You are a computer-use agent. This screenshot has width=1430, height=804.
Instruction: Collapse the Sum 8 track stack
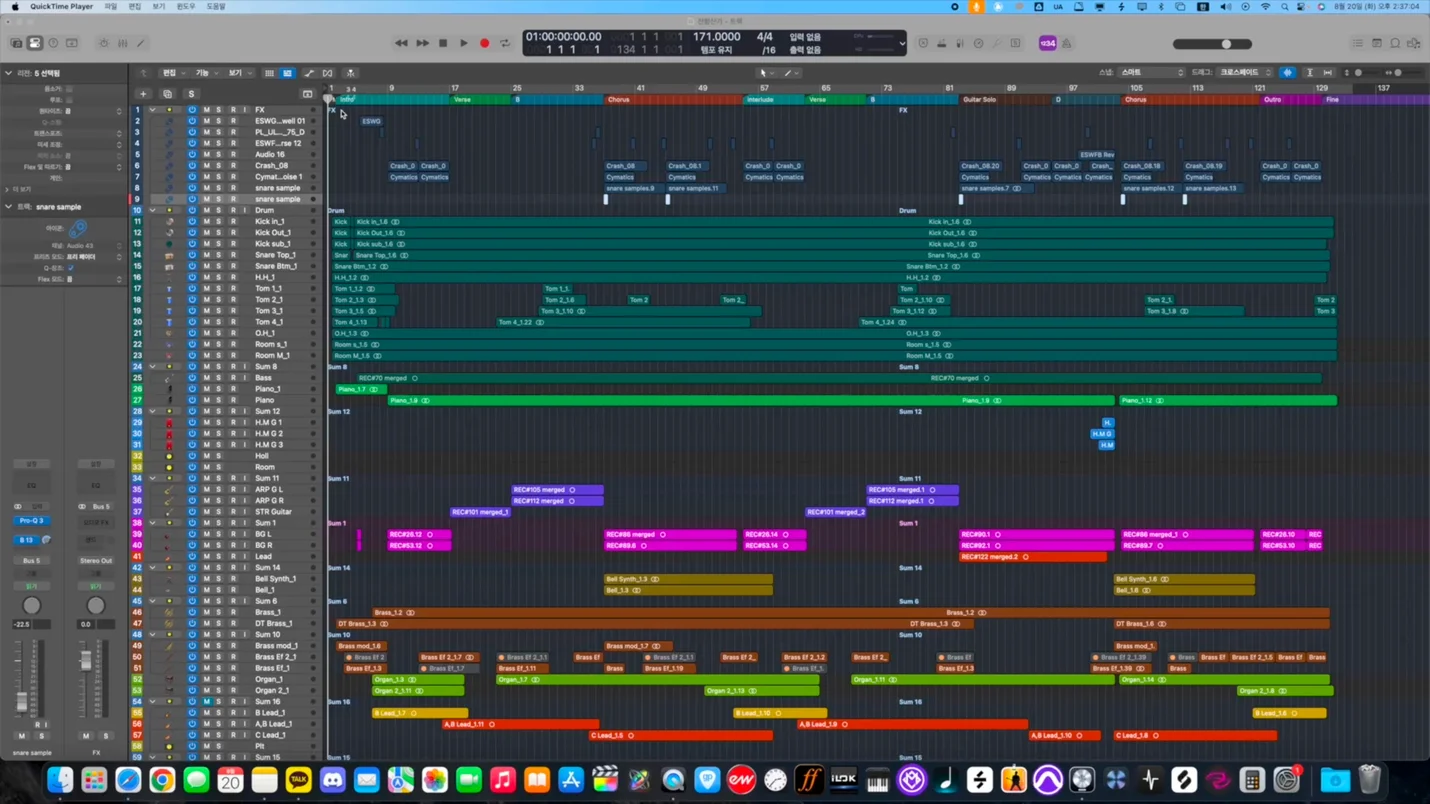(152, 367)
